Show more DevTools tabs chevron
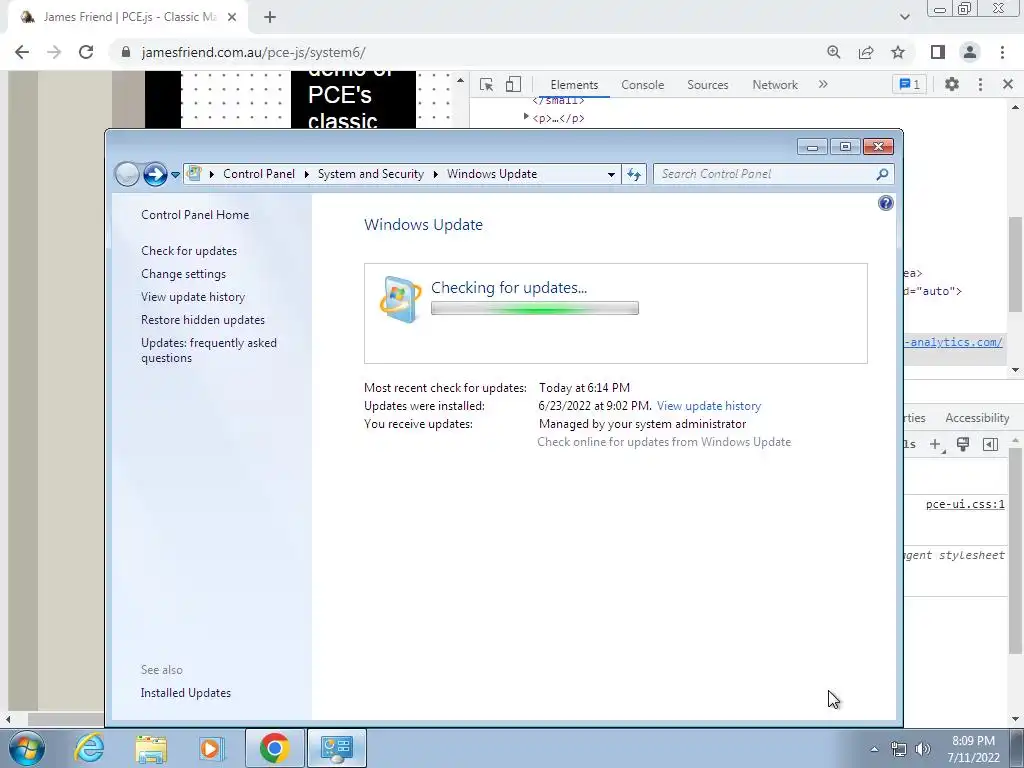Viewport: 1024px width, 768px height. click(823, 84)
